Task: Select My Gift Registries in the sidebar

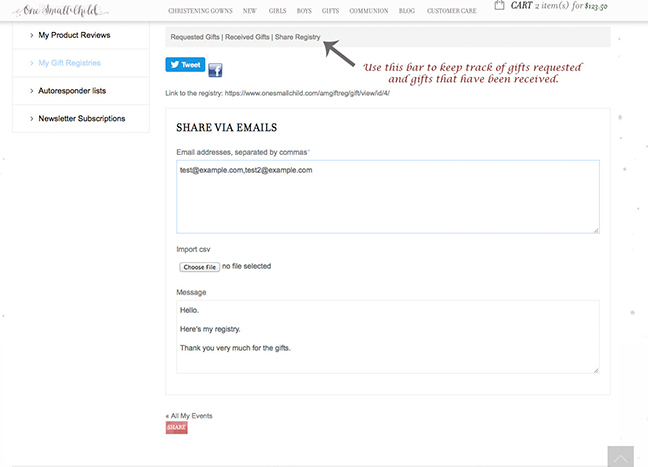Action: [69, 63]
